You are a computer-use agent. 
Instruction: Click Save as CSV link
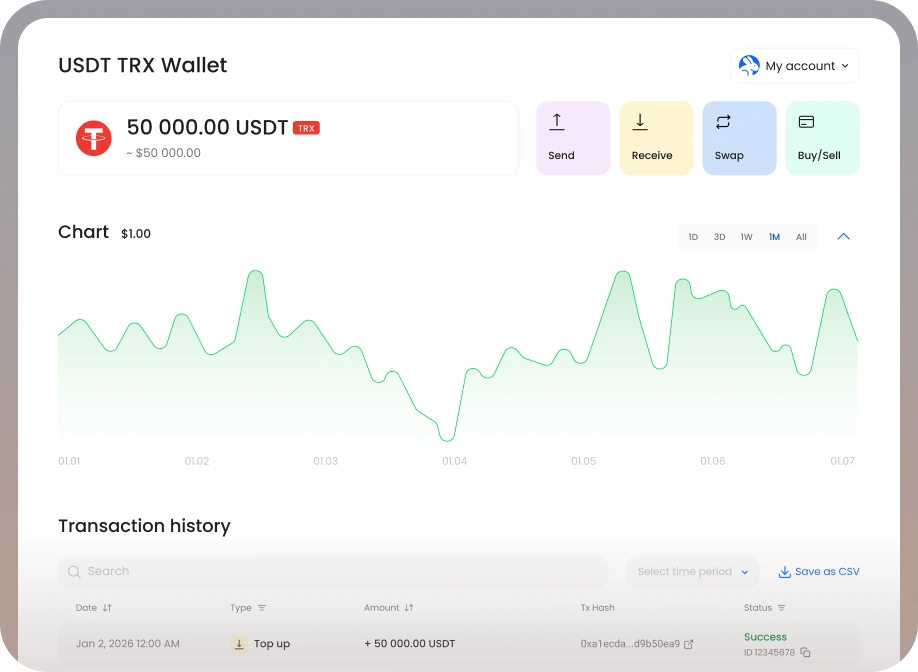[819, 572]
